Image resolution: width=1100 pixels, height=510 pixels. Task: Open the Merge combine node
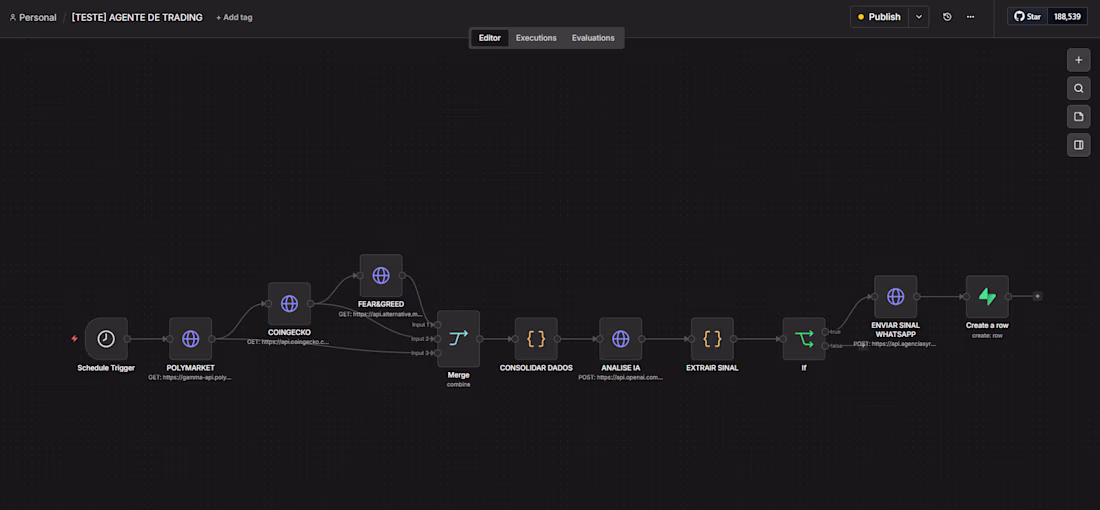[458, 338]
